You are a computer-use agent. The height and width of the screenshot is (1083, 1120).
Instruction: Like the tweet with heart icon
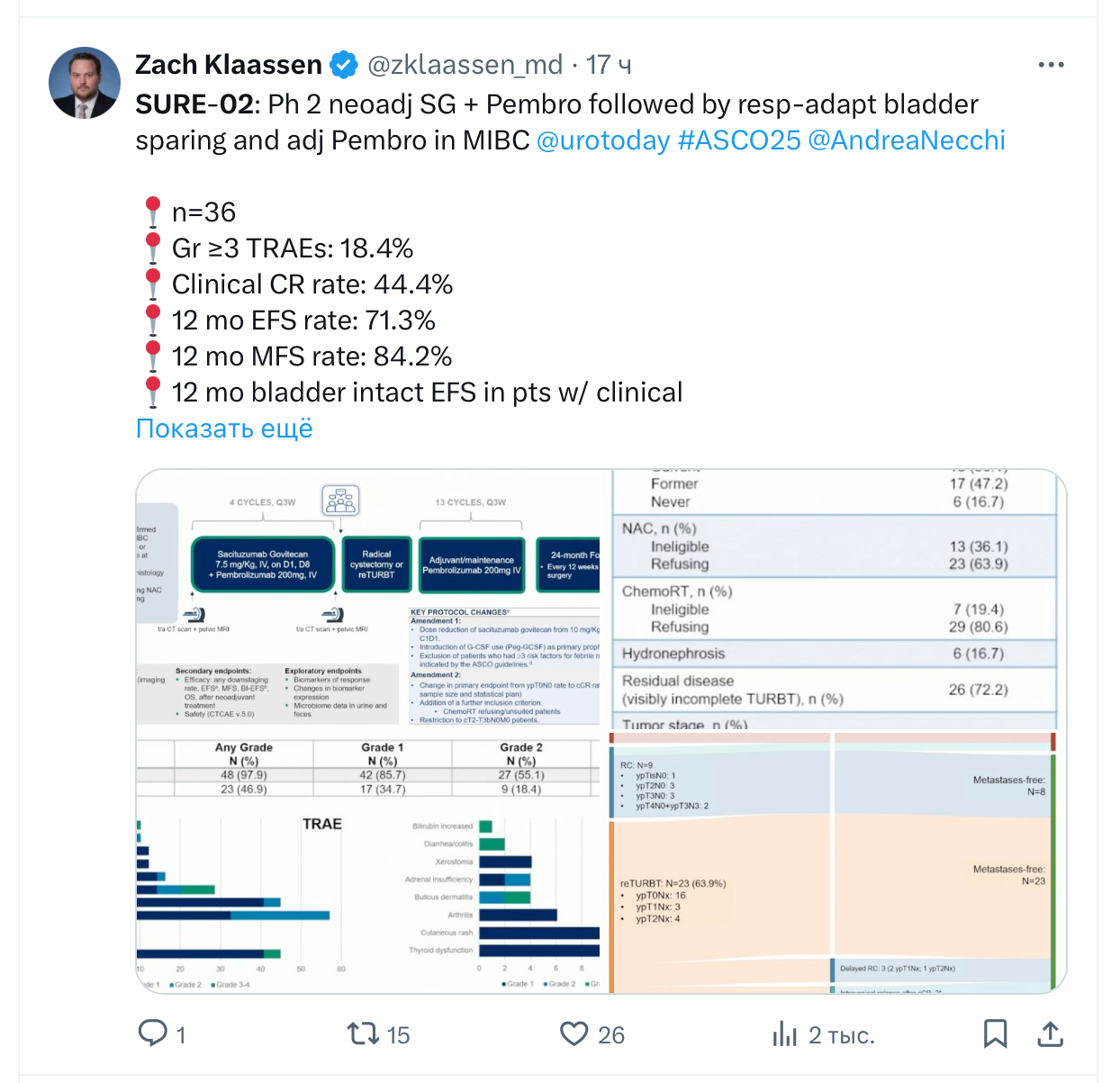574,1033
